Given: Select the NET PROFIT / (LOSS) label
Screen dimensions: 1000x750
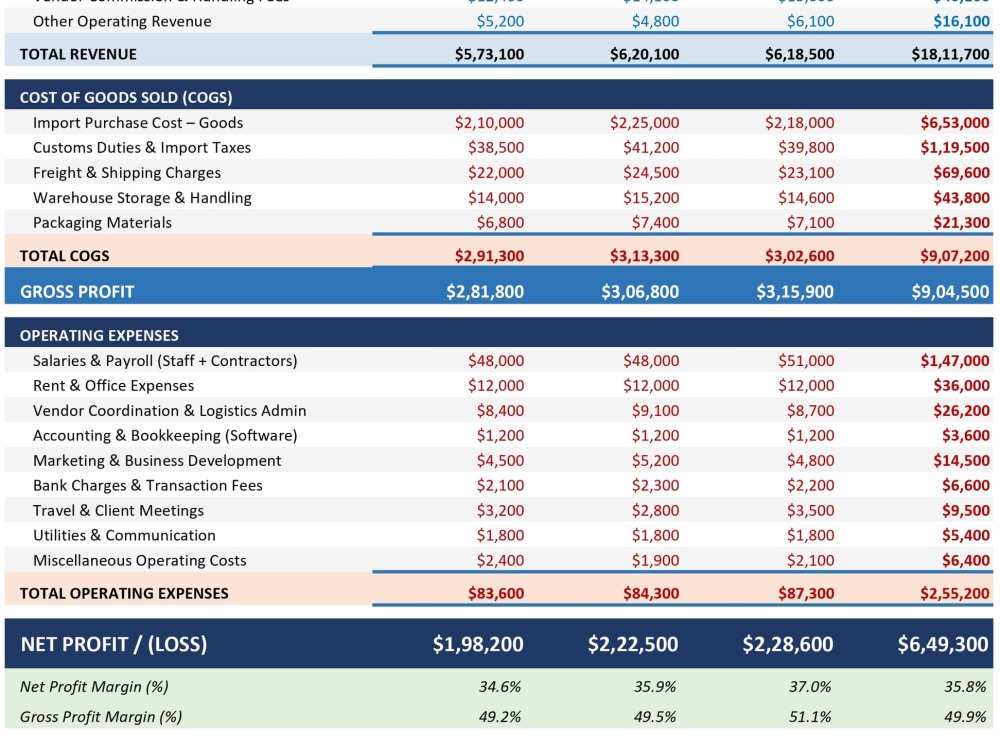Looking at the screenshot, I should pyautogui.click(x=114, y=644).
